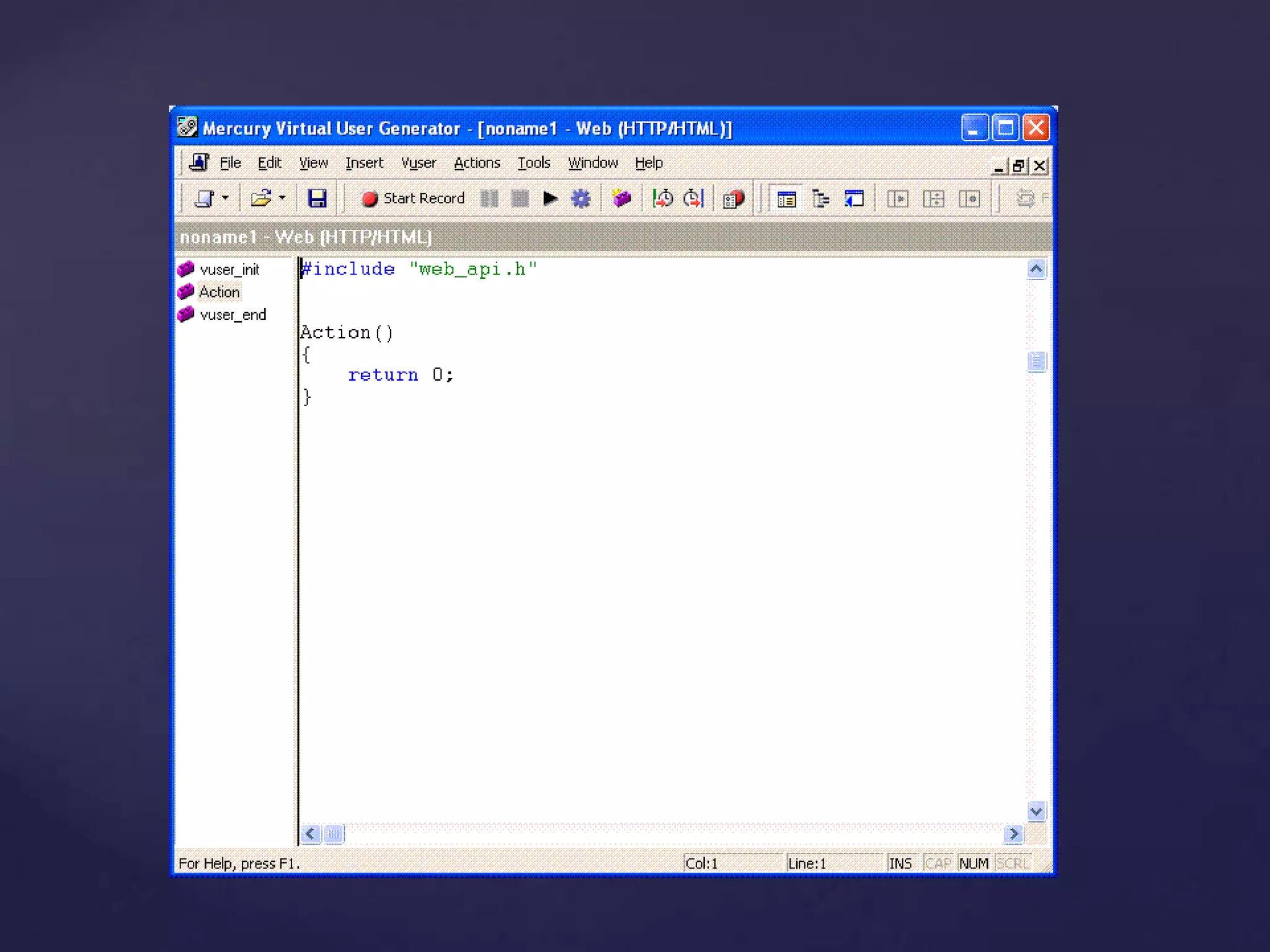1270x952 pixels.
Task: Run the script with the play icon
Action: point(549,198)
